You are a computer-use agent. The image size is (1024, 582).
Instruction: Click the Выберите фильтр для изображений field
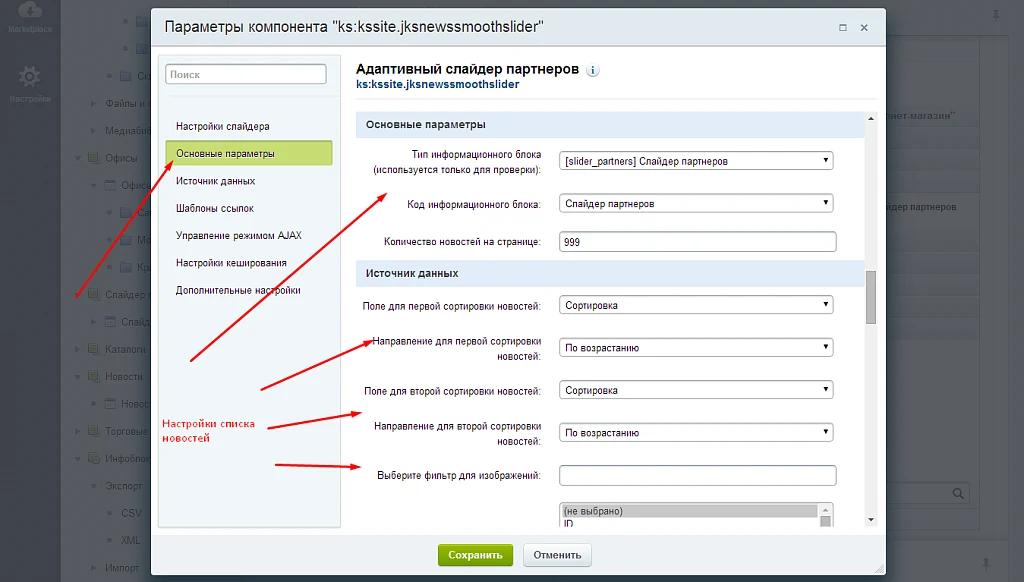tap(697, 476)
